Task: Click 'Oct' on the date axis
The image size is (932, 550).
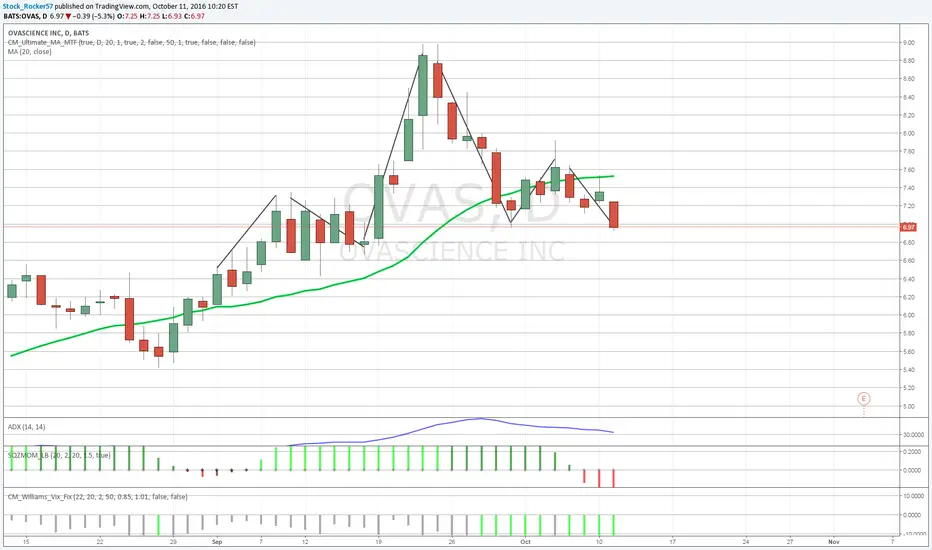Action: (525, 542)
